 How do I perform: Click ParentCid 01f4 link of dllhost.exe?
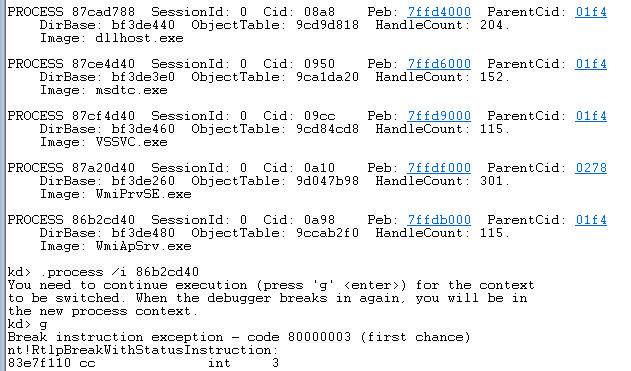(x=591, y=12)
